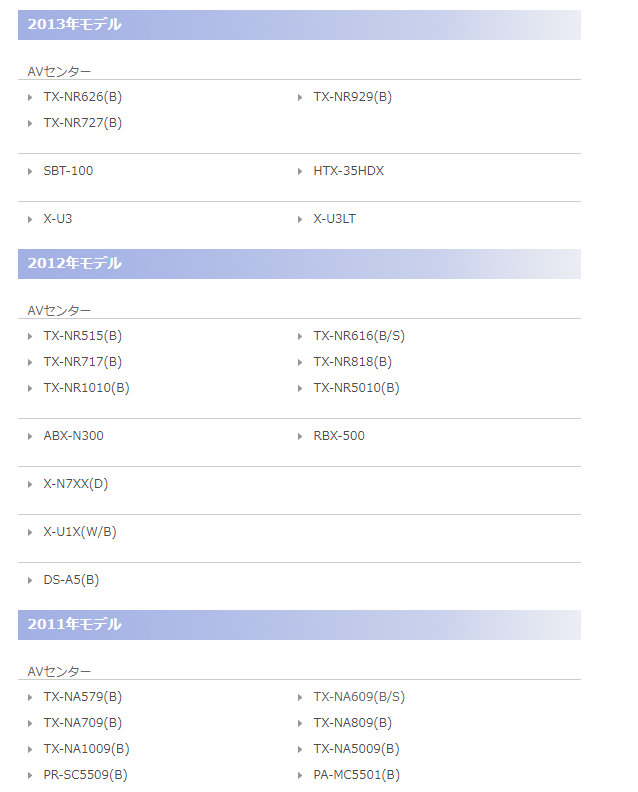Open TX-NR727(B) support page link

(x=82, y=123)
